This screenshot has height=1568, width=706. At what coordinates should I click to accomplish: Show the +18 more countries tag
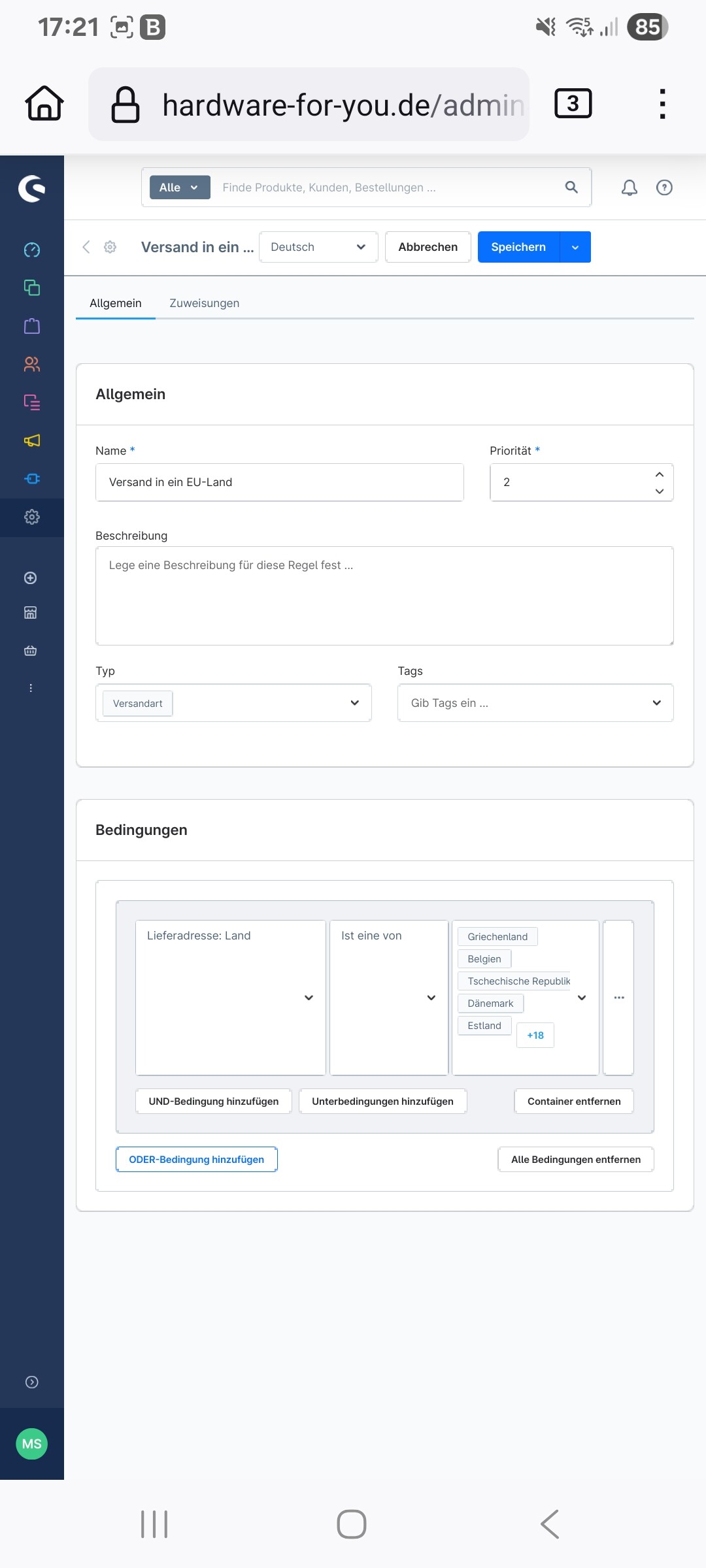pyautogui.click(x=535, y=1035)
